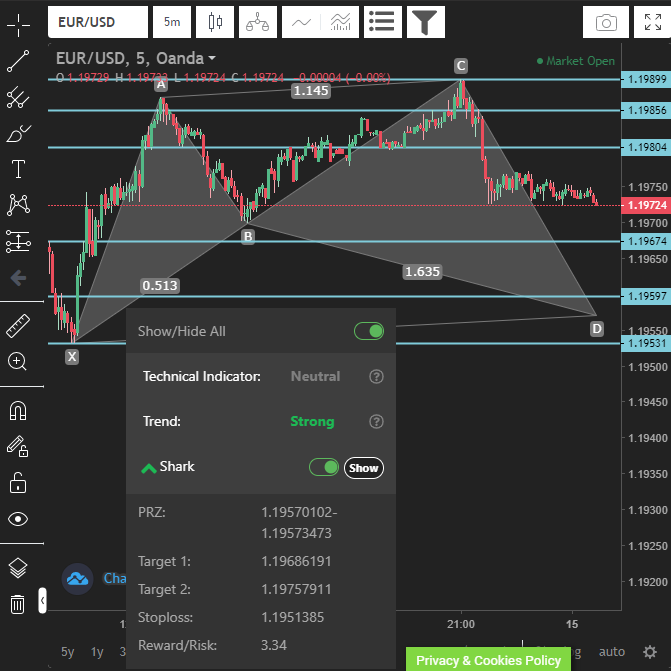Screen dimensions: 671x671
Task: Click the 1.19597 price level label
Action: pyautogui.click(x=646, y=296)
